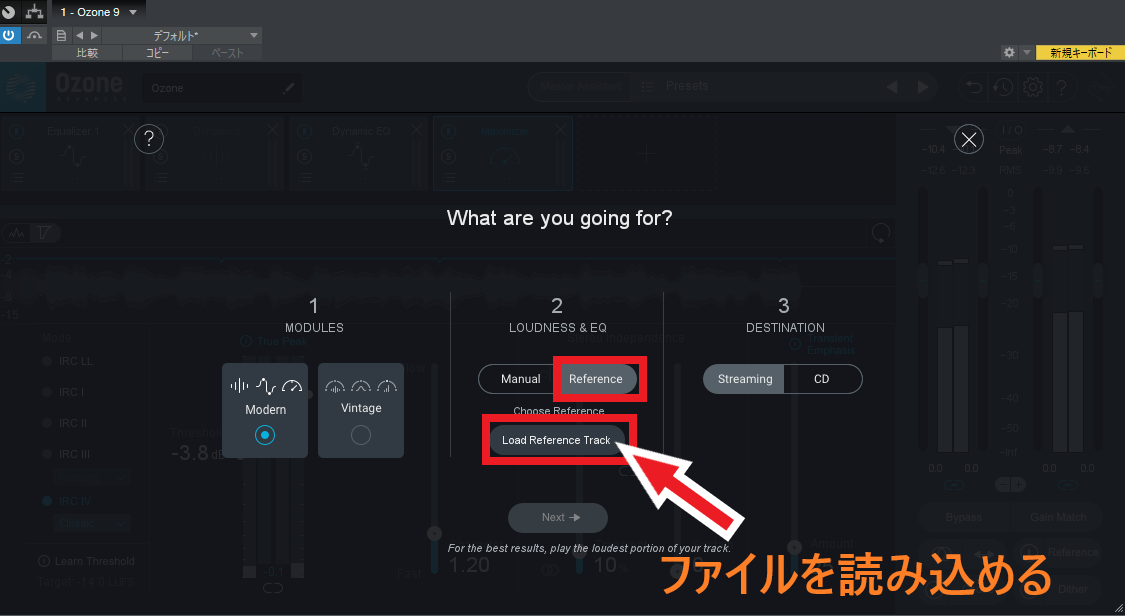
Task: Open the Classic style dropdown under IRC IV
Action: coord(92,523)
